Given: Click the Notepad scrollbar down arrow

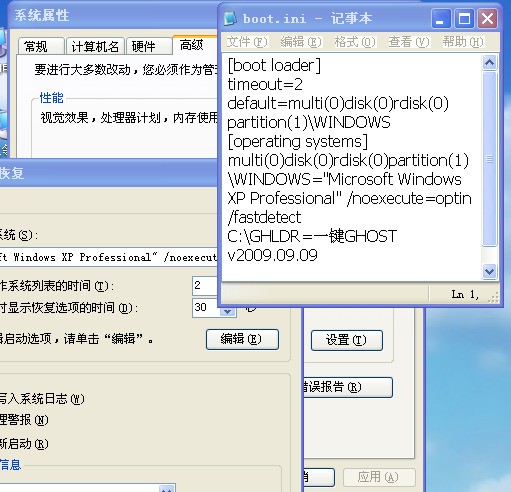Looking at the screenshot, I should pos(490,272).
